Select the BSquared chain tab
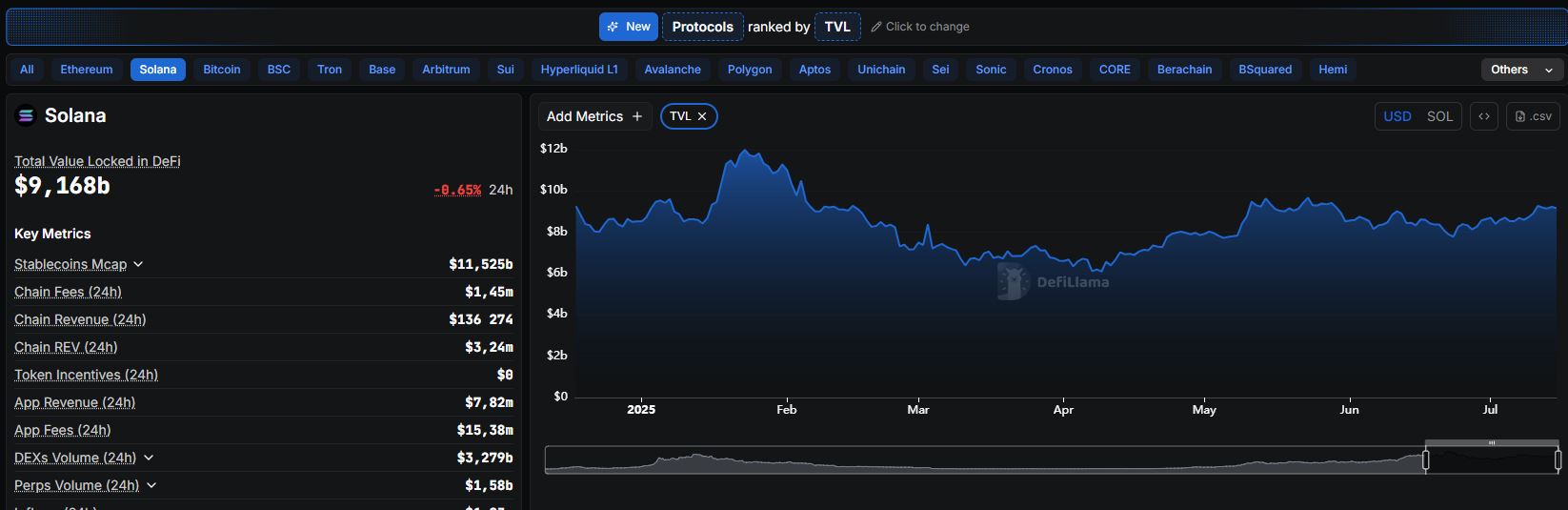 1265,70
